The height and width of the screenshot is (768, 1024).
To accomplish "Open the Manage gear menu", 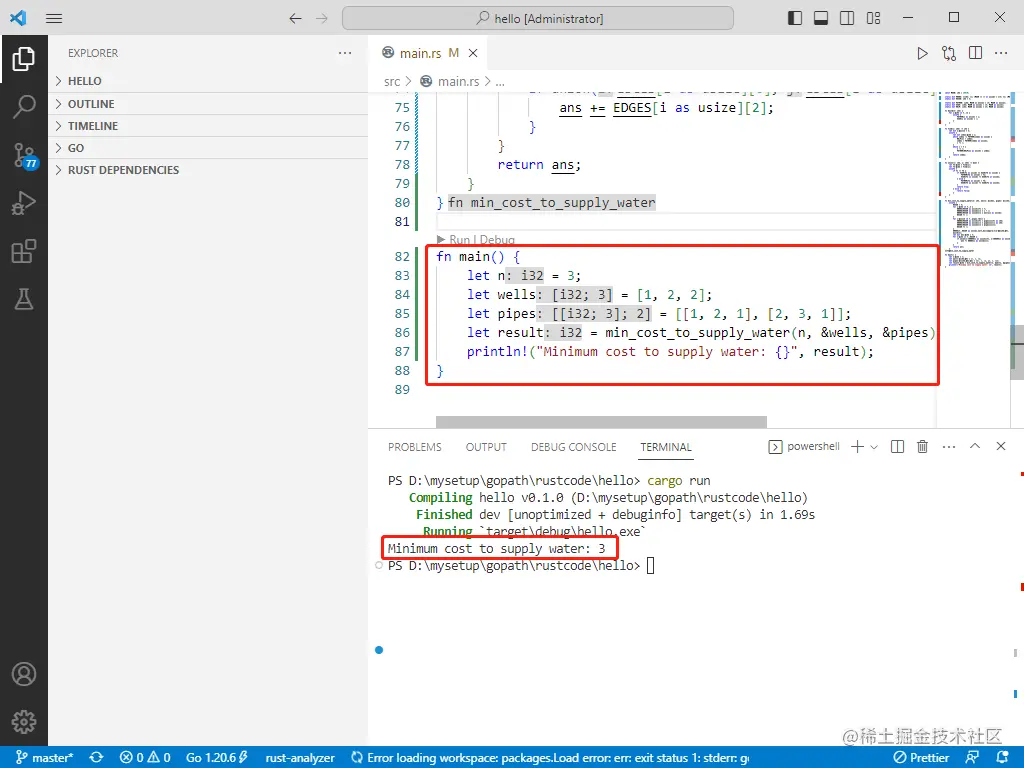I will (24, 722).
